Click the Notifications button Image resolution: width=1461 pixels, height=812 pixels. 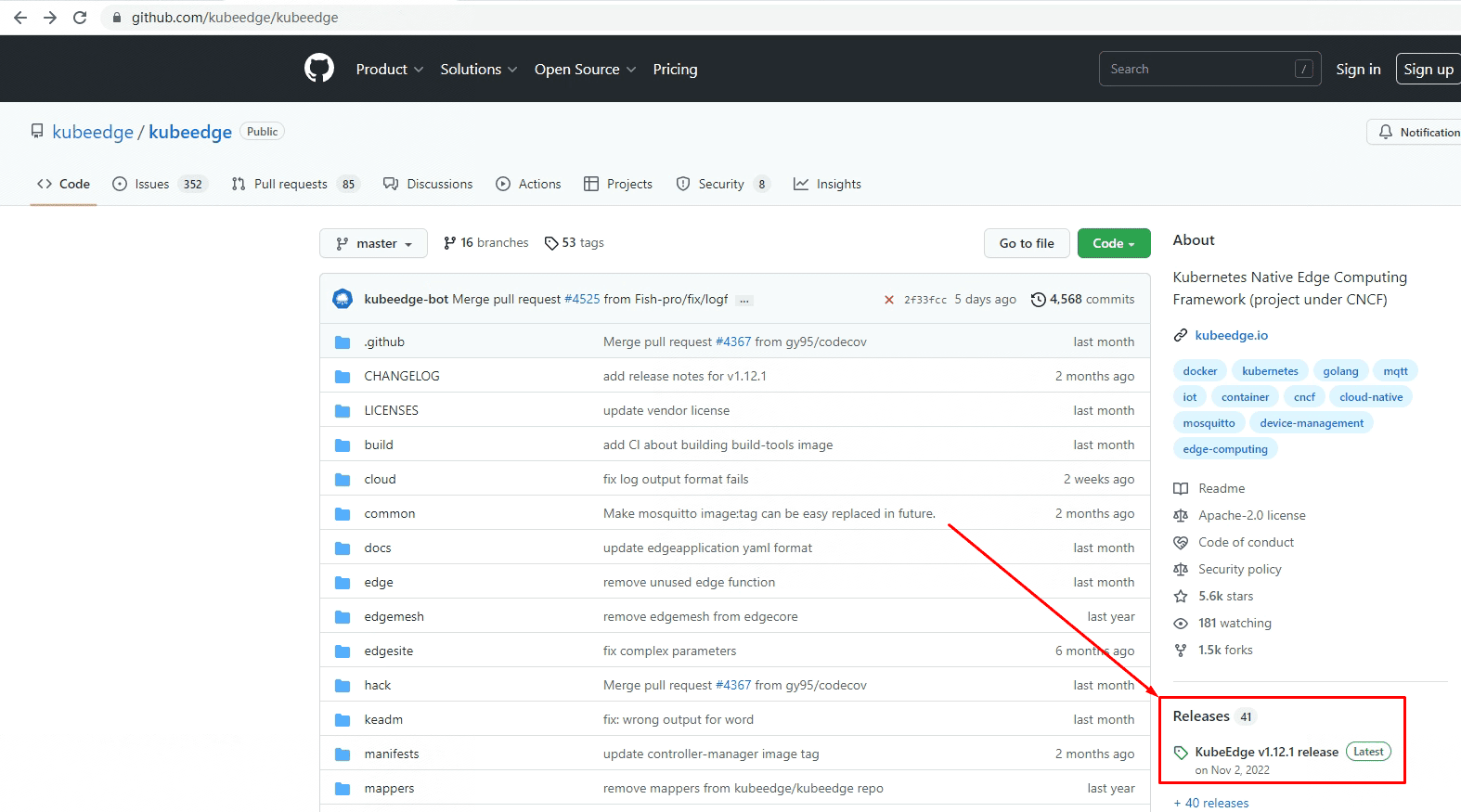1414,132
